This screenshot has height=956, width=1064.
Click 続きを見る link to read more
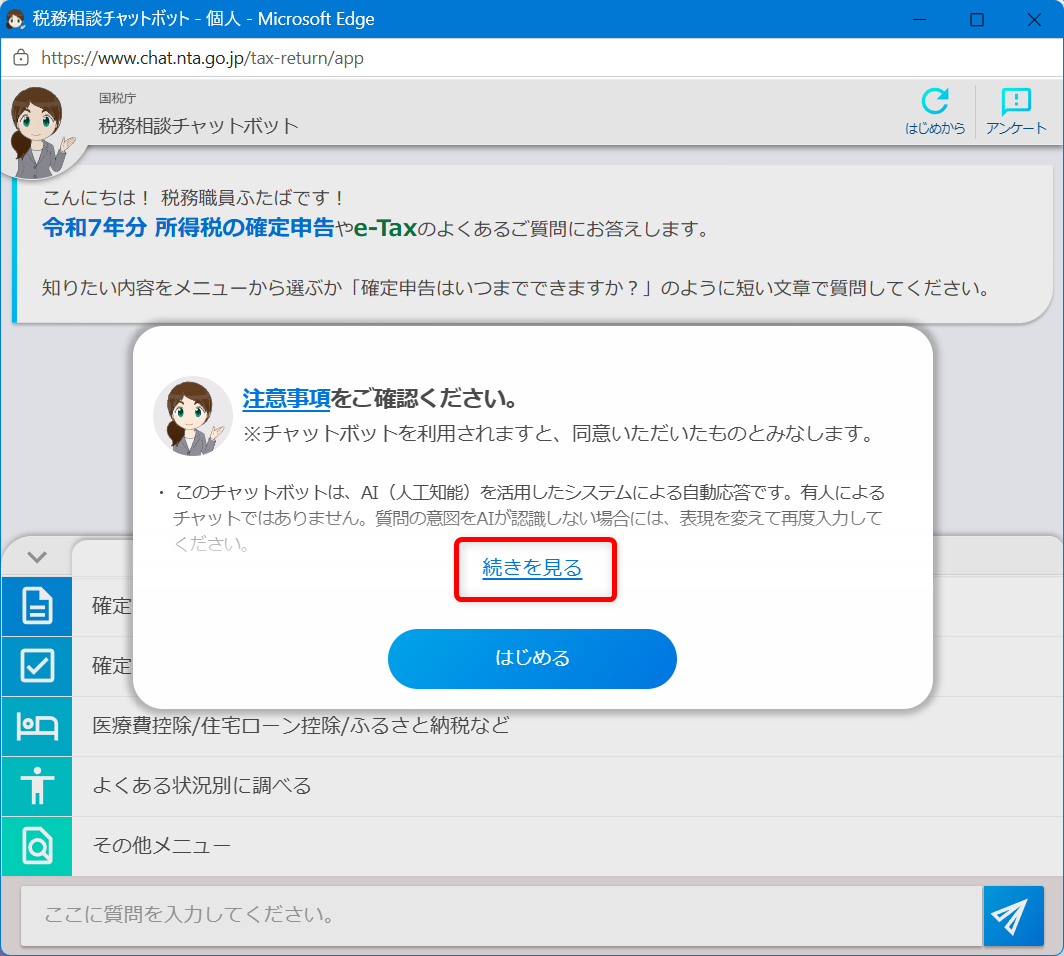(532, 567)
